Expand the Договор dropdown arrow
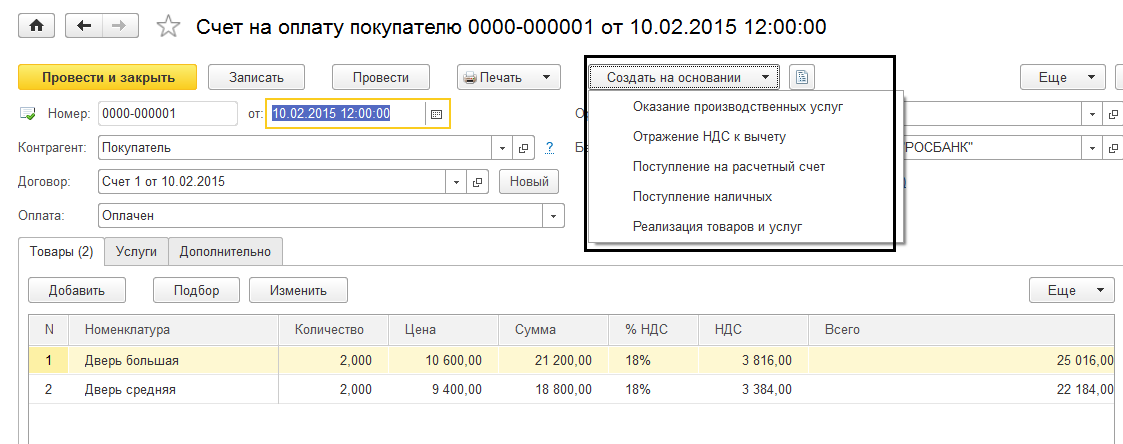This screenshot has width=1123, height=444. (457, 182)
